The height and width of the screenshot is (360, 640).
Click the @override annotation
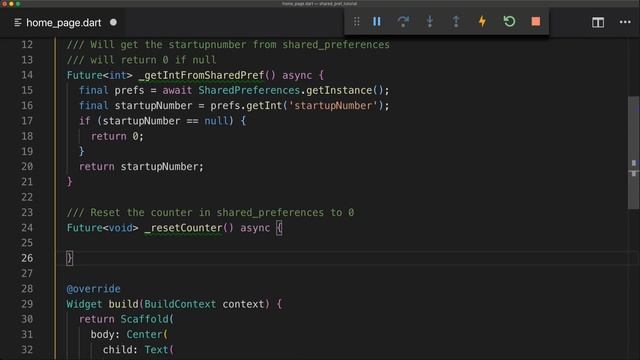coord(93,289)
